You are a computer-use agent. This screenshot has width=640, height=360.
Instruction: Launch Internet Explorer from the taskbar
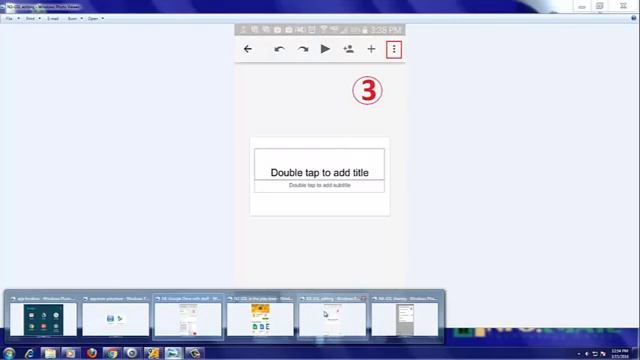(29, 353)
